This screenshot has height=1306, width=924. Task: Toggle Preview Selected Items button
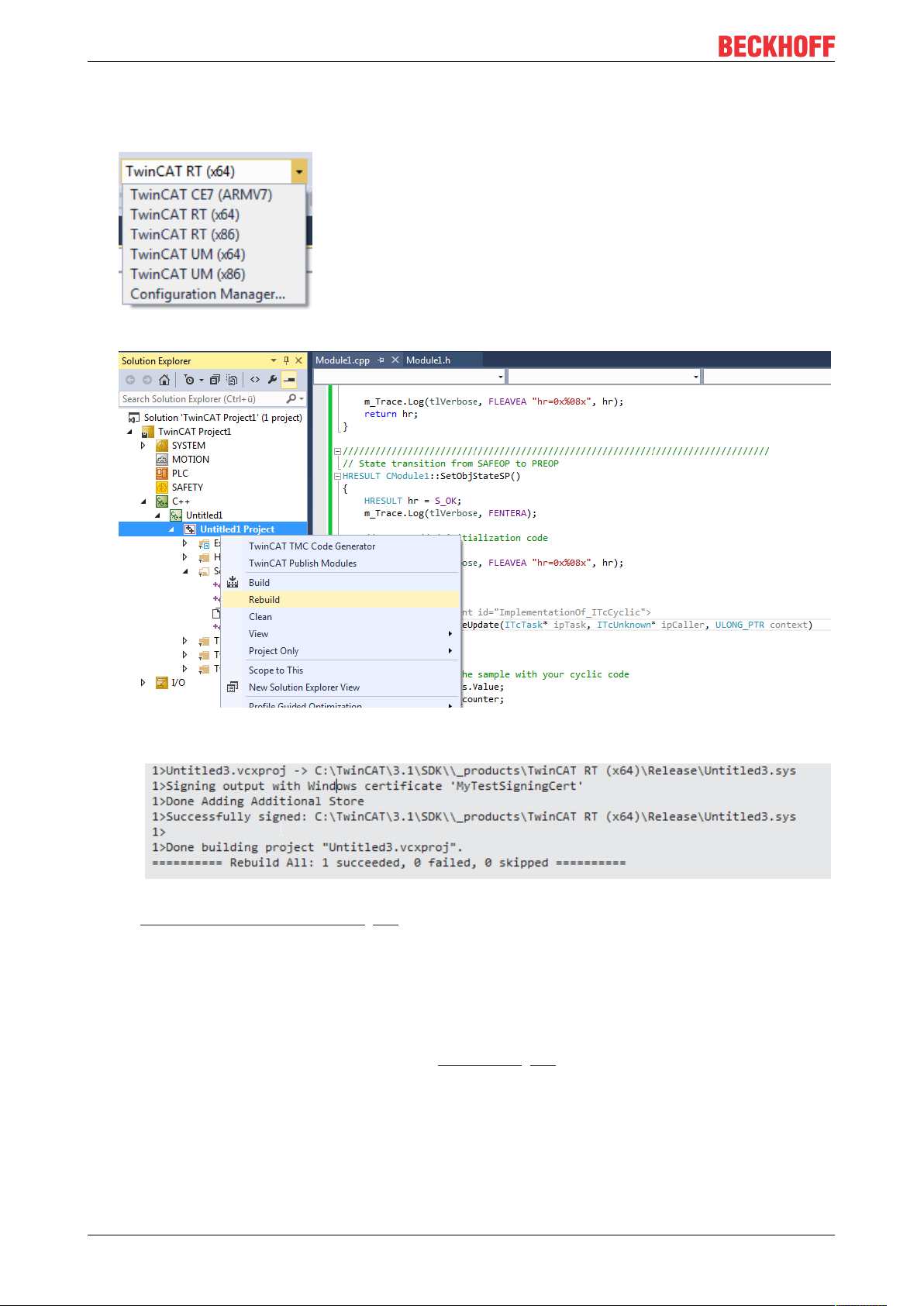tap(289, 380)
